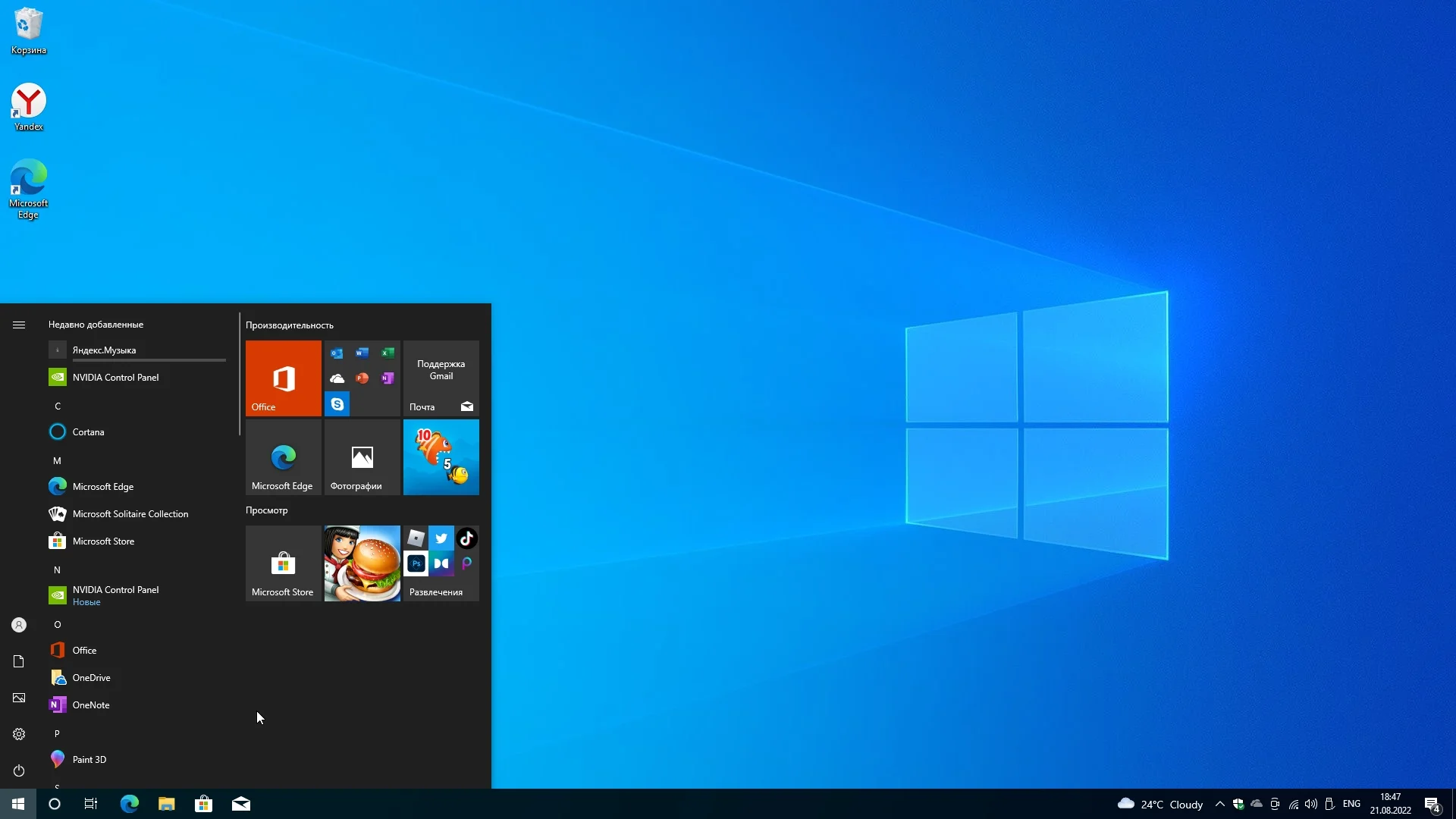Expand the Start hamburger menu
This screenshot has height=819, width=1456.
(x=19, y=325)
